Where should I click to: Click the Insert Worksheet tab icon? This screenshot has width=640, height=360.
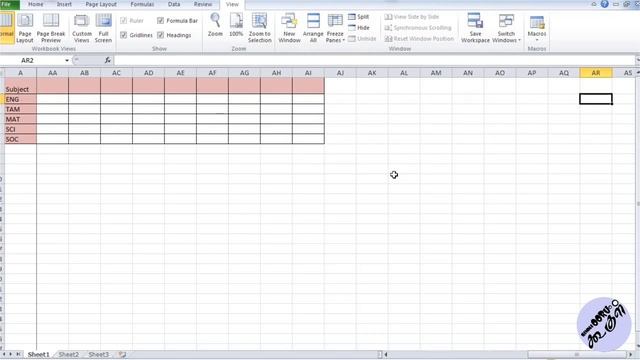(122, 354)
